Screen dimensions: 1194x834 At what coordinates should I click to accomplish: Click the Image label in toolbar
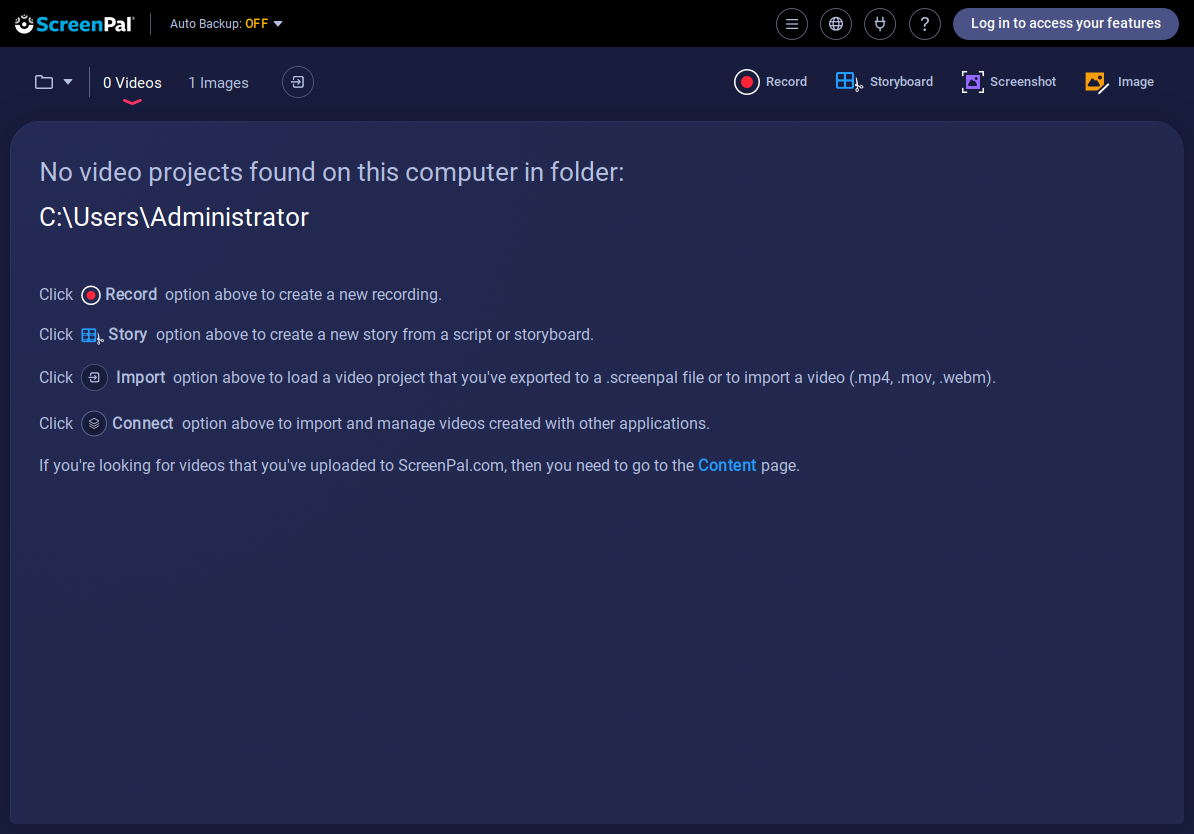point(1135,81)
